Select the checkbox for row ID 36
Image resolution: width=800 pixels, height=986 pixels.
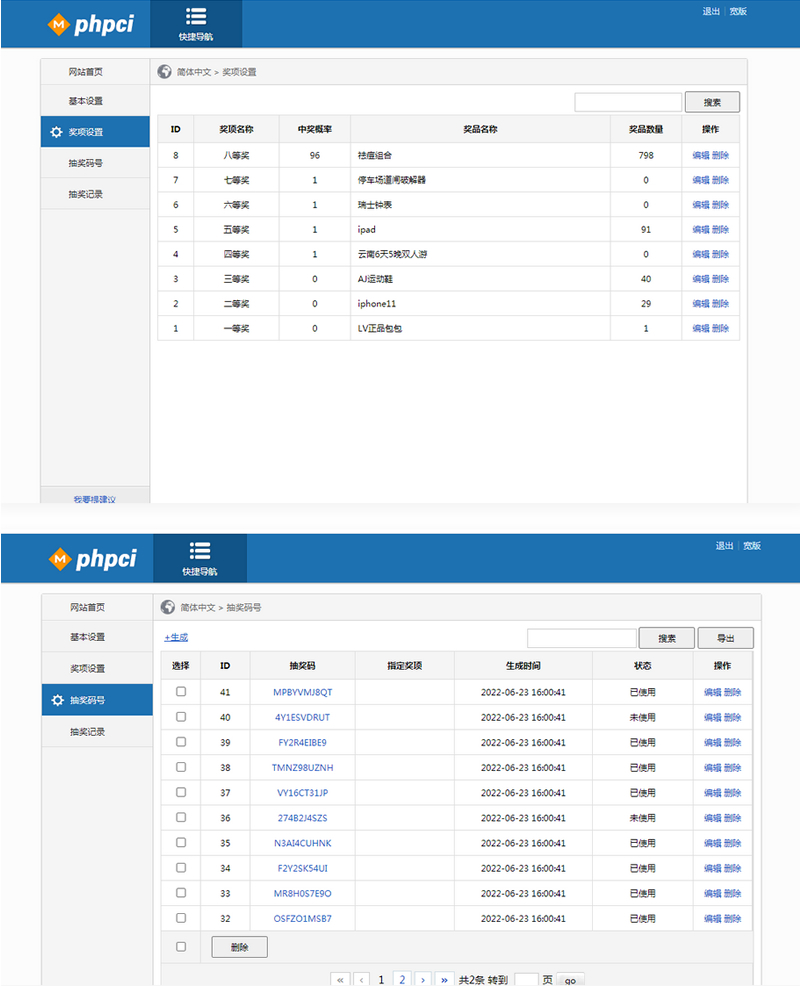[x=181, y=817]
